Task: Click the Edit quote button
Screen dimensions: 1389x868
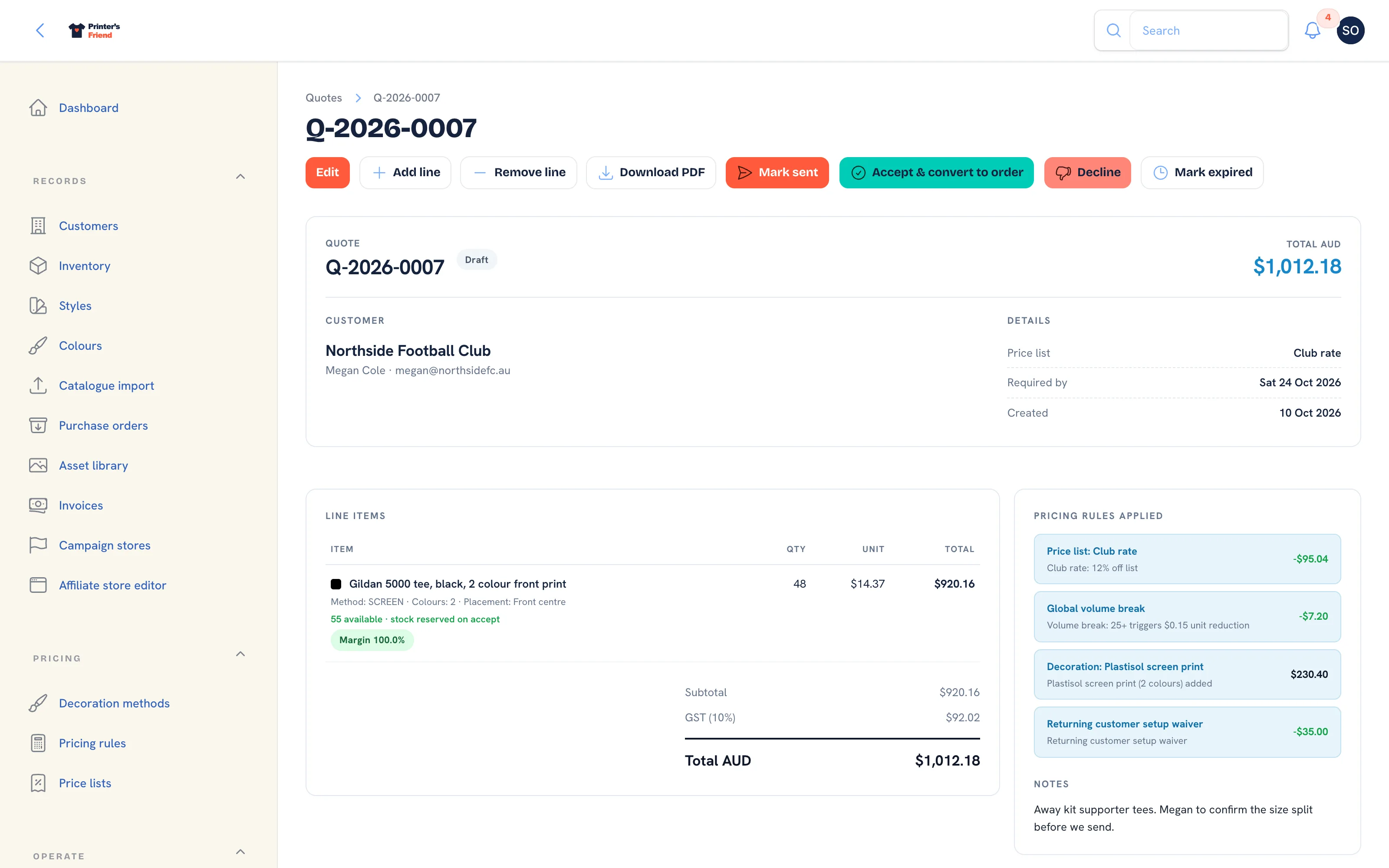Action: [327, 172]
